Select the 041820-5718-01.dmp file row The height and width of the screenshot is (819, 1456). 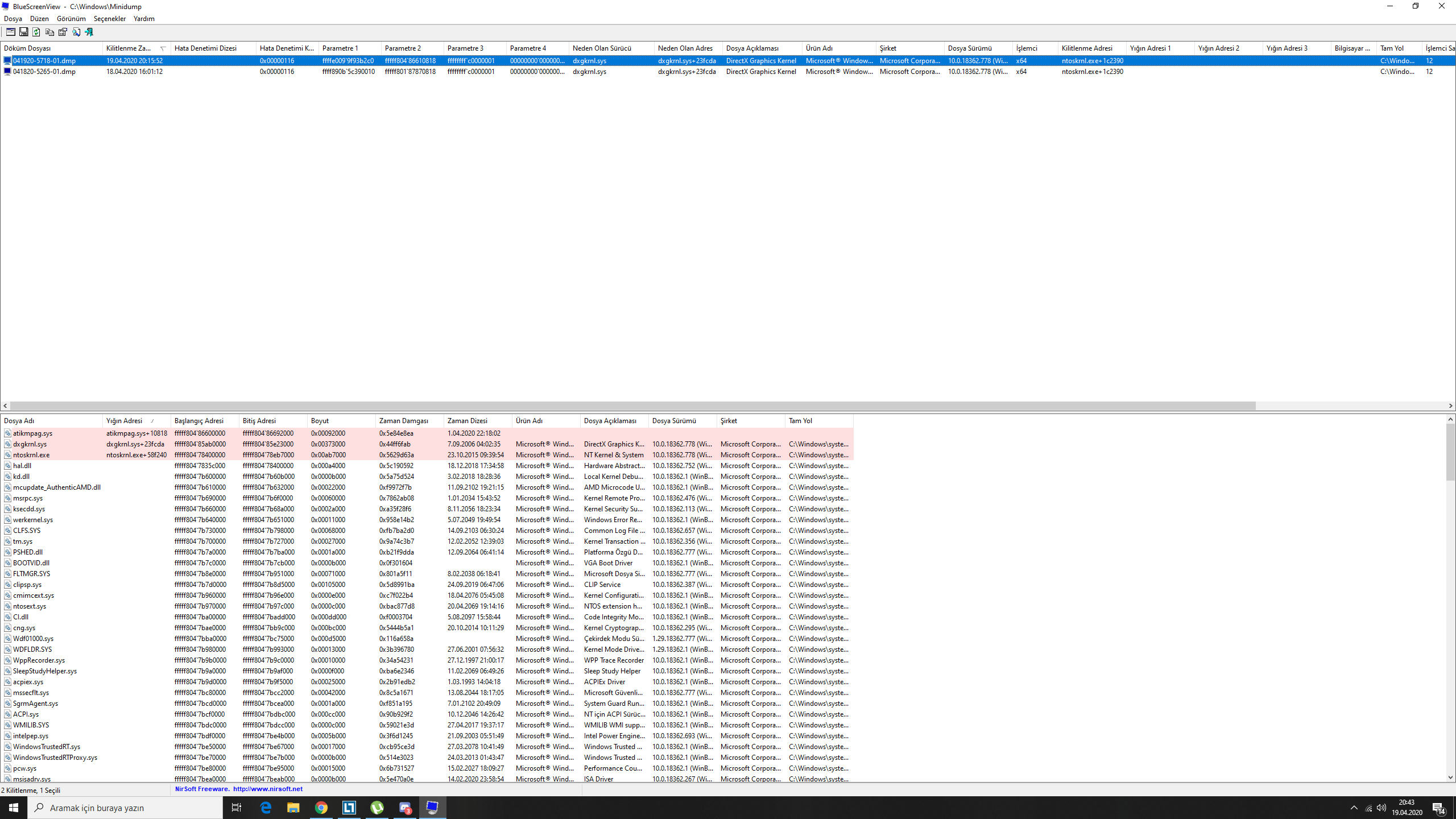click(x=44, y=60)
